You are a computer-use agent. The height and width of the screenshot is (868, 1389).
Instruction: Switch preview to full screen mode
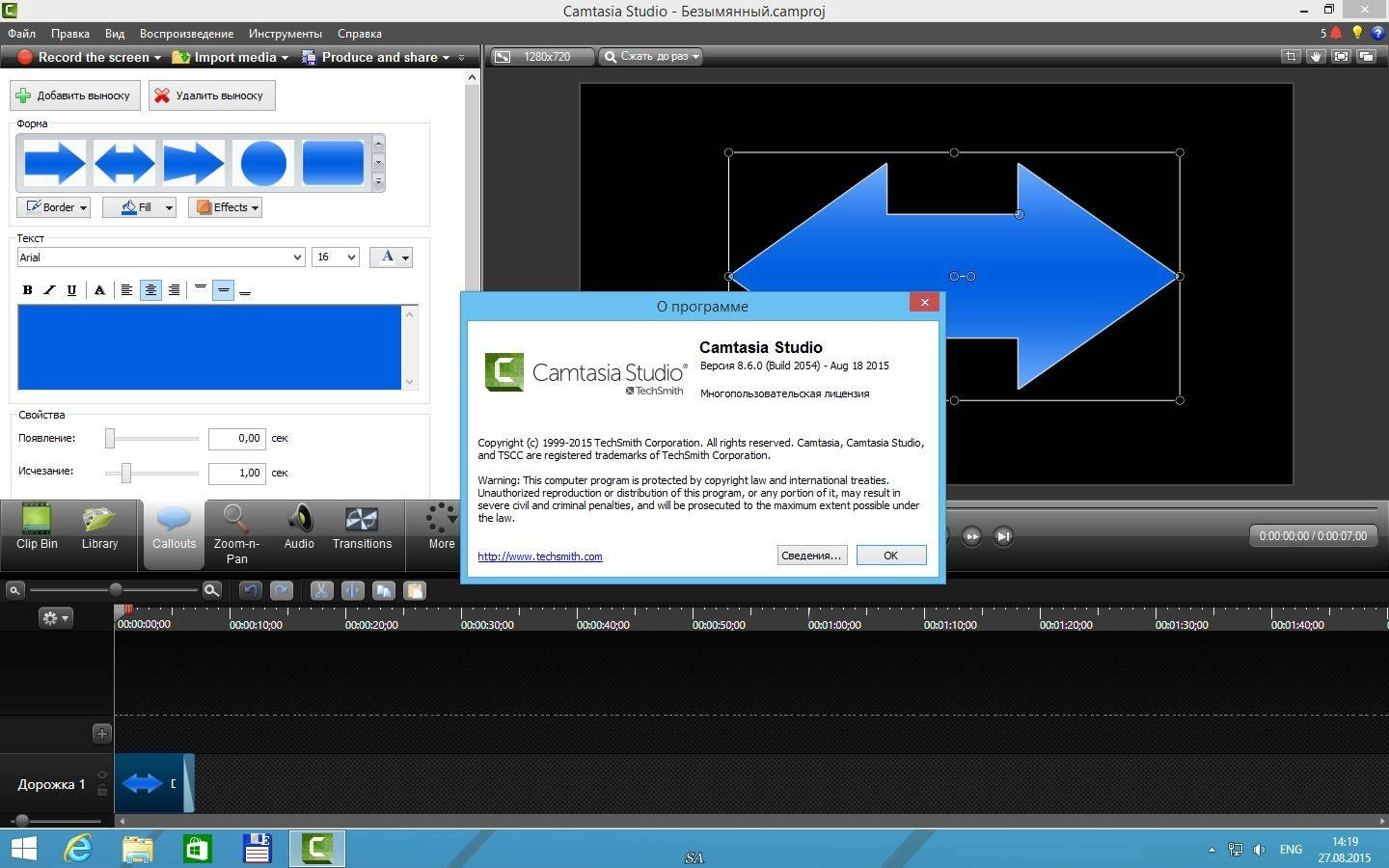[x=1341, y=57]
